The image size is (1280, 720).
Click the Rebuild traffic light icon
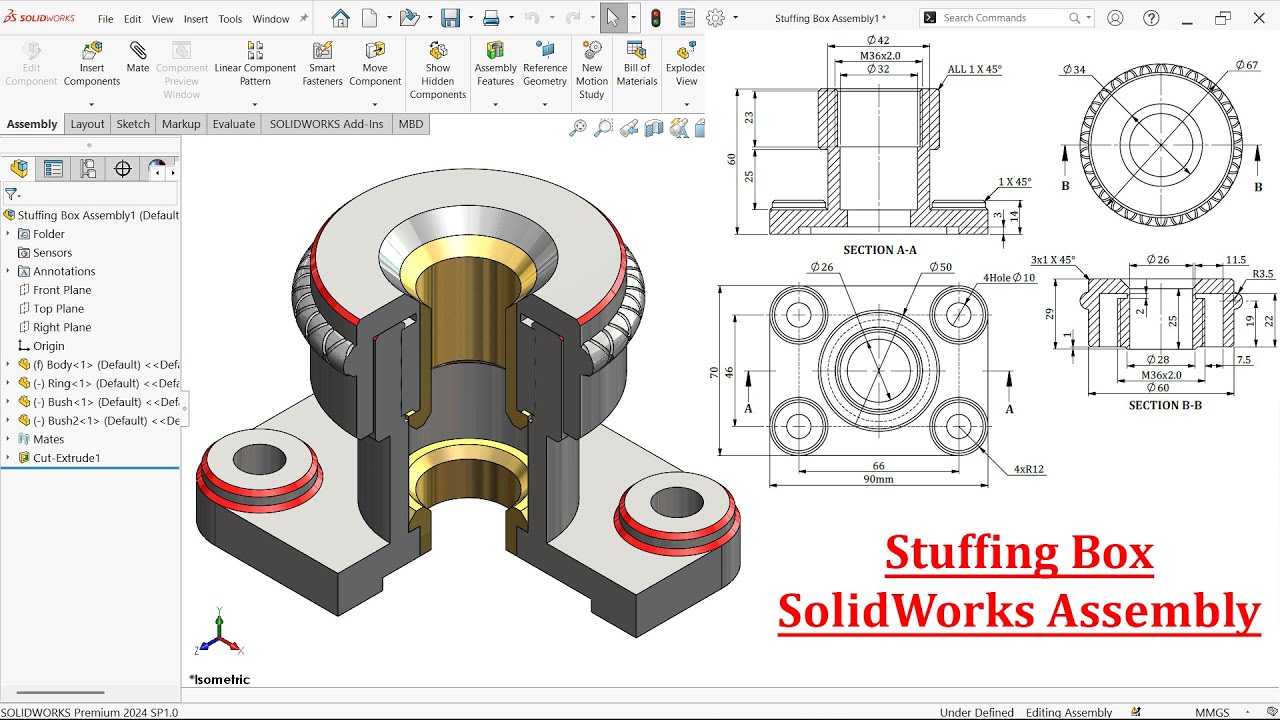click(656, 18)
